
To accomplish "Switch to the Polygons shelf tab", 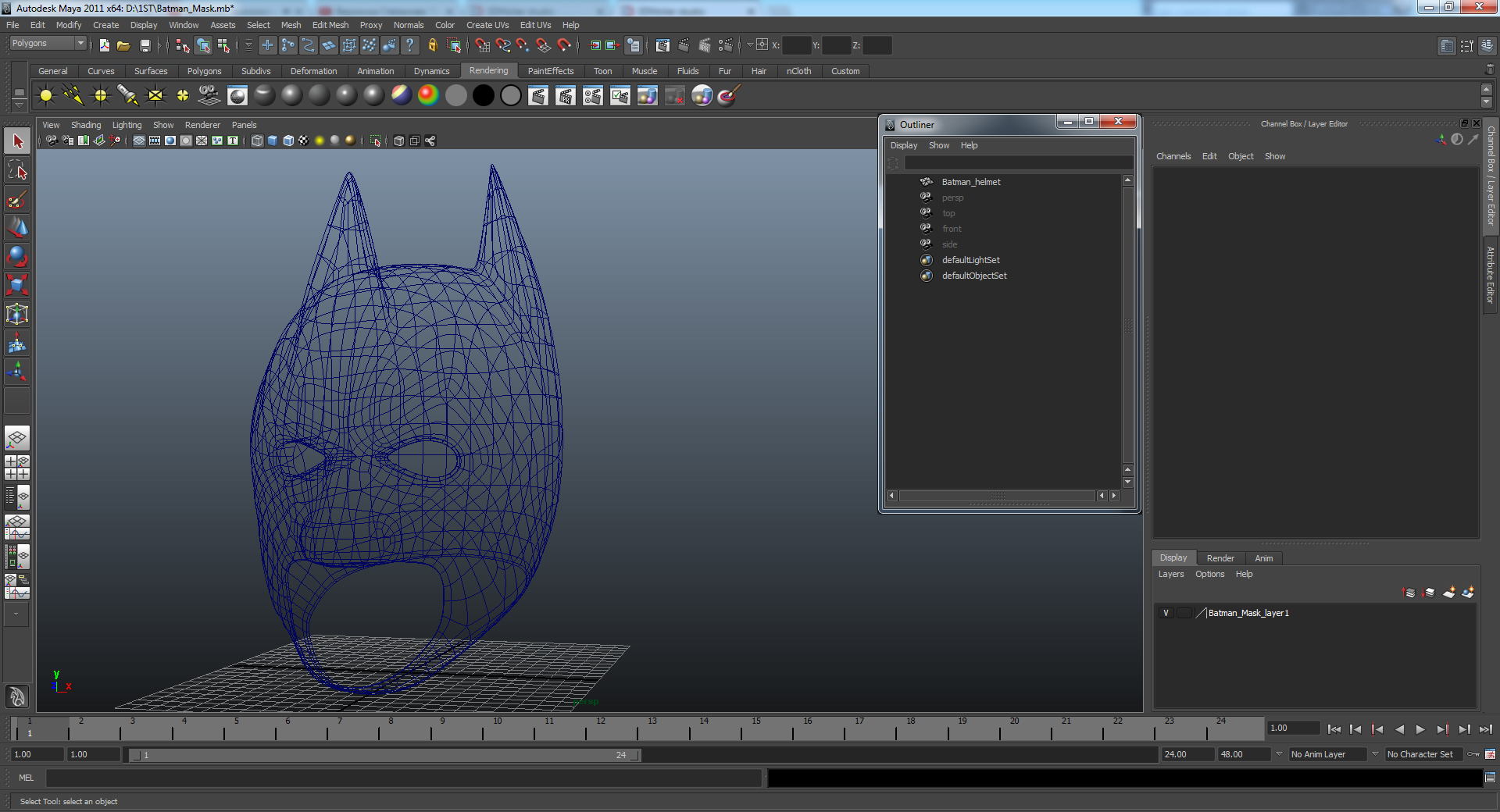I will (x=204, y=71).
